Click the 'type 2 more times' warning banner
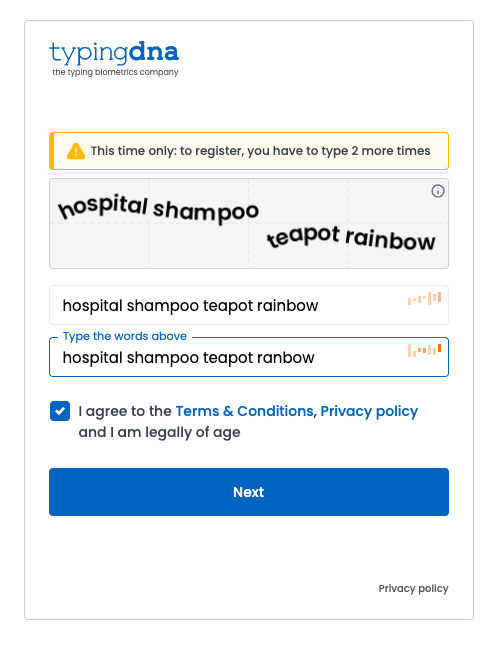The width and height of the screenshot is (501, 646). pos(249,151)
